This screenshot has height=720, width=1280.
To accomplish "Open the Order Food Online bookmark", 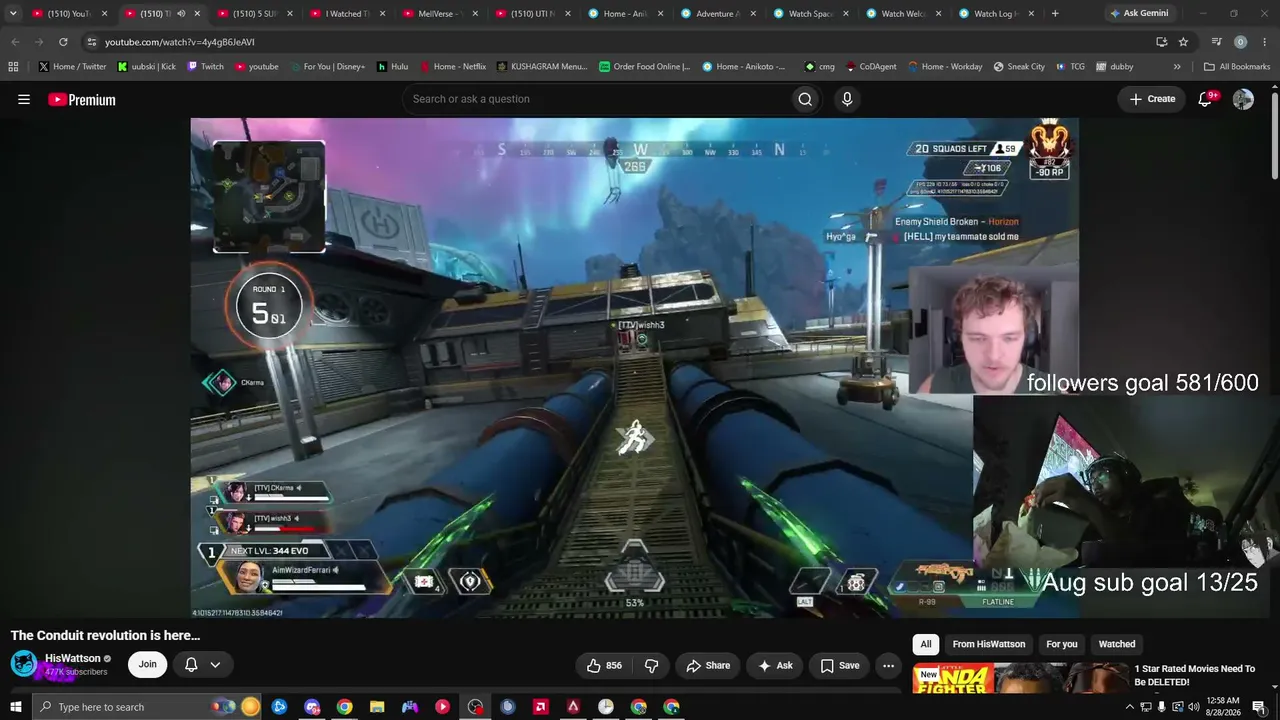I will 645,67.
